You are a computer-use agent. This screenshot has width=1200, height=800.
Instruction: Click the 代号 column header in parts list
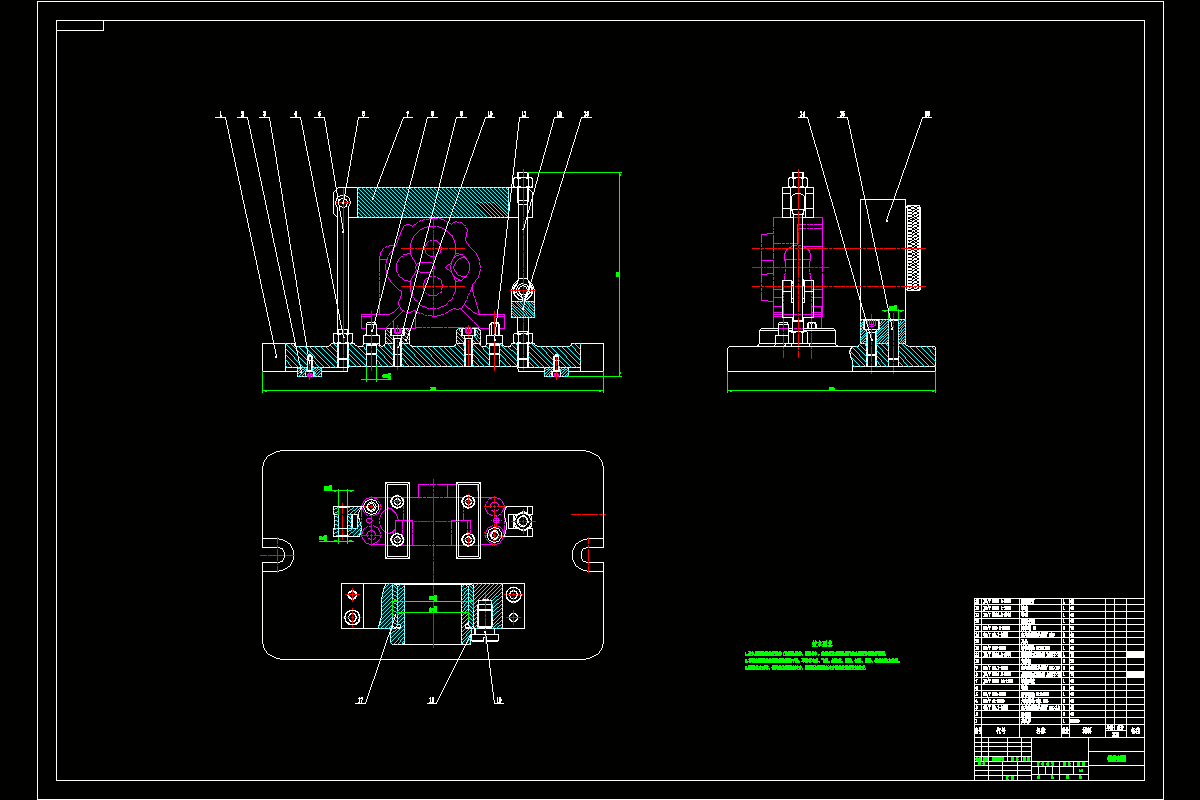coord(999,731)
